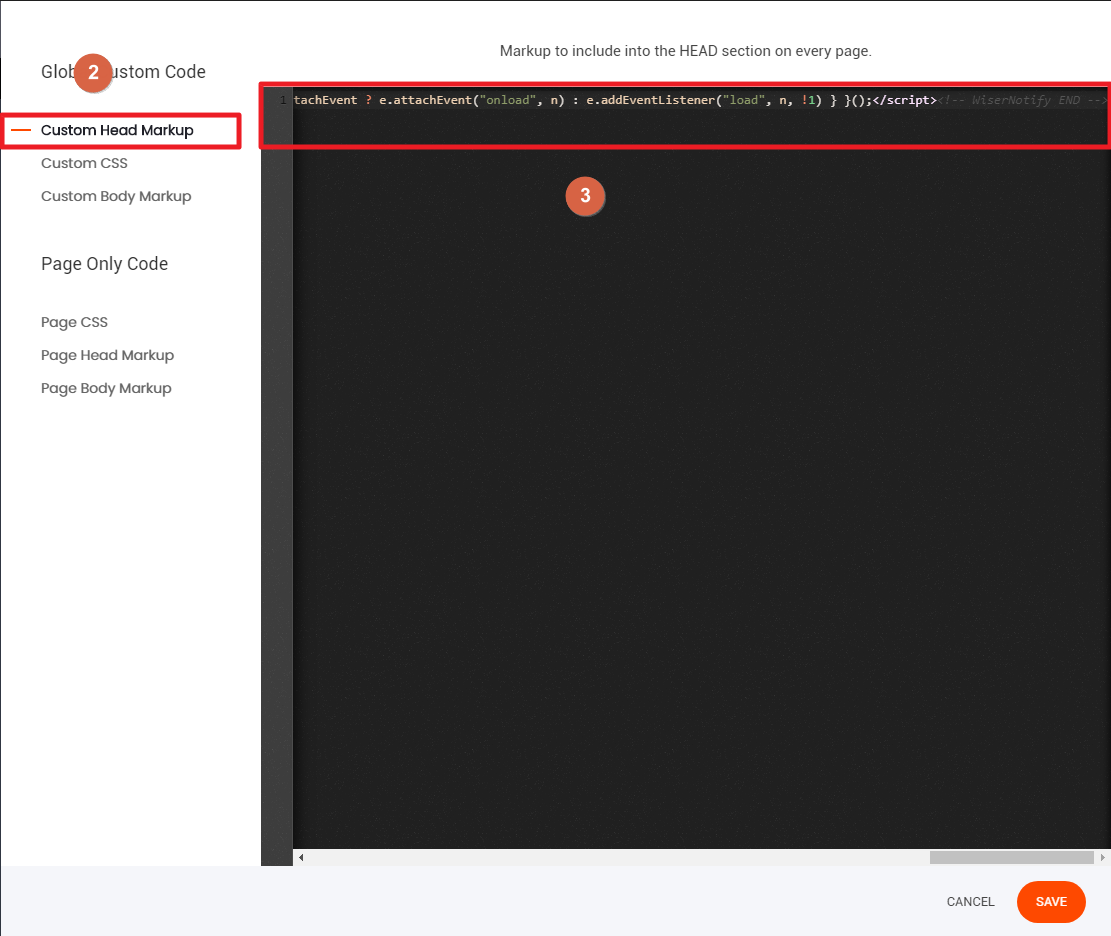Click the horizontal scrollbar thumb
The image size is (1111, 936).
coord(1011,857)
